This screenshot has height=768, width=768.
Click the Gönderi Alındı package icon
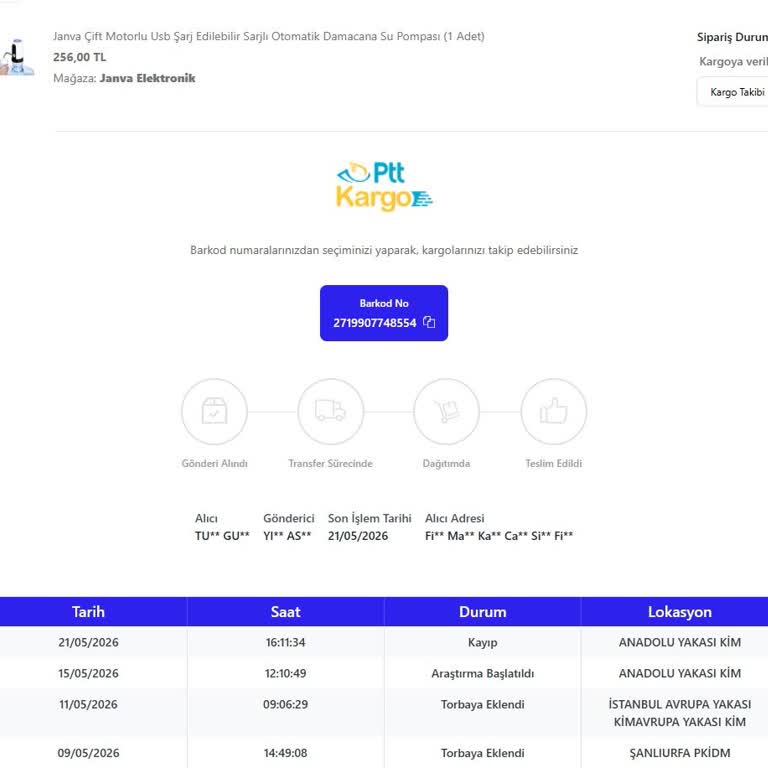215,411
